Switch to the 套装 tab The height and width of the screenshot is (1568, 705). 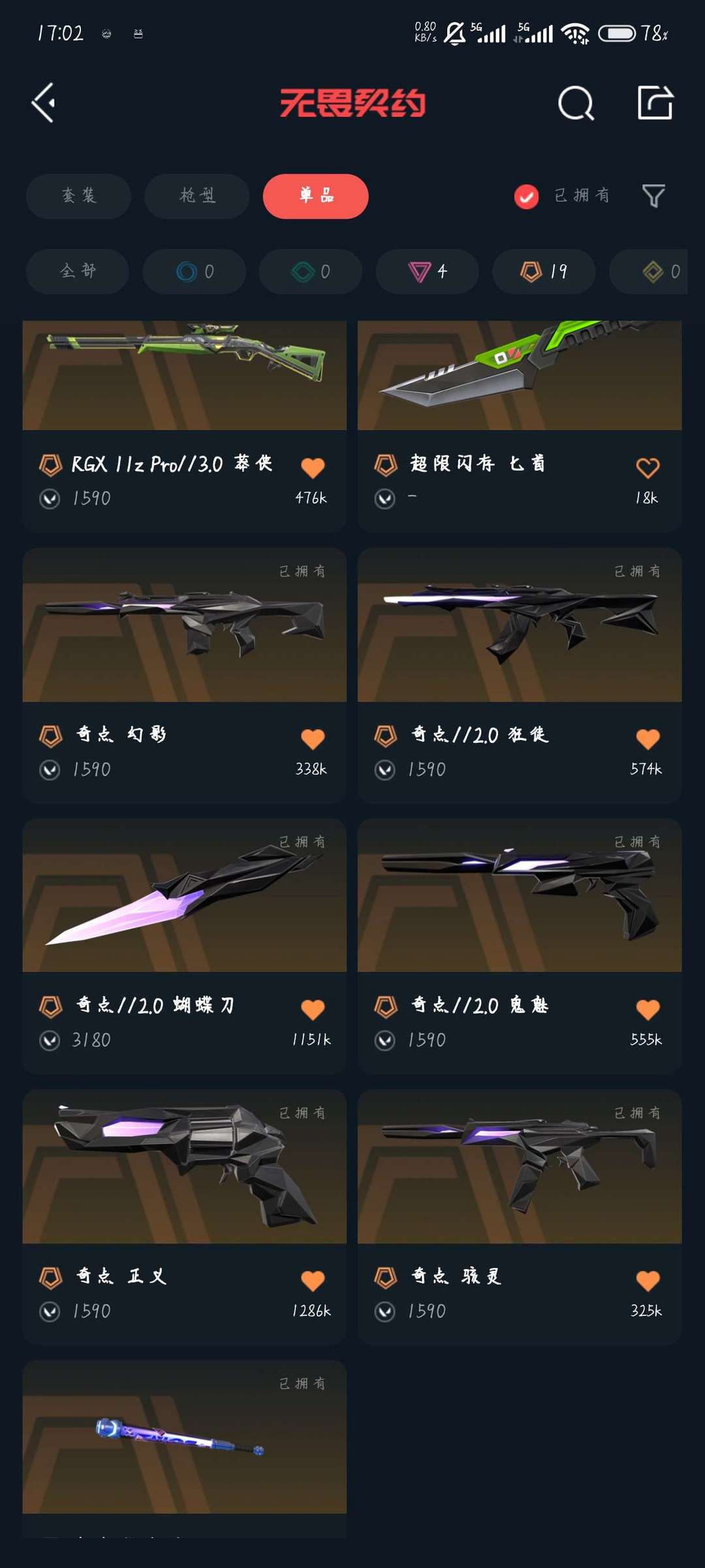coord(78,196)
